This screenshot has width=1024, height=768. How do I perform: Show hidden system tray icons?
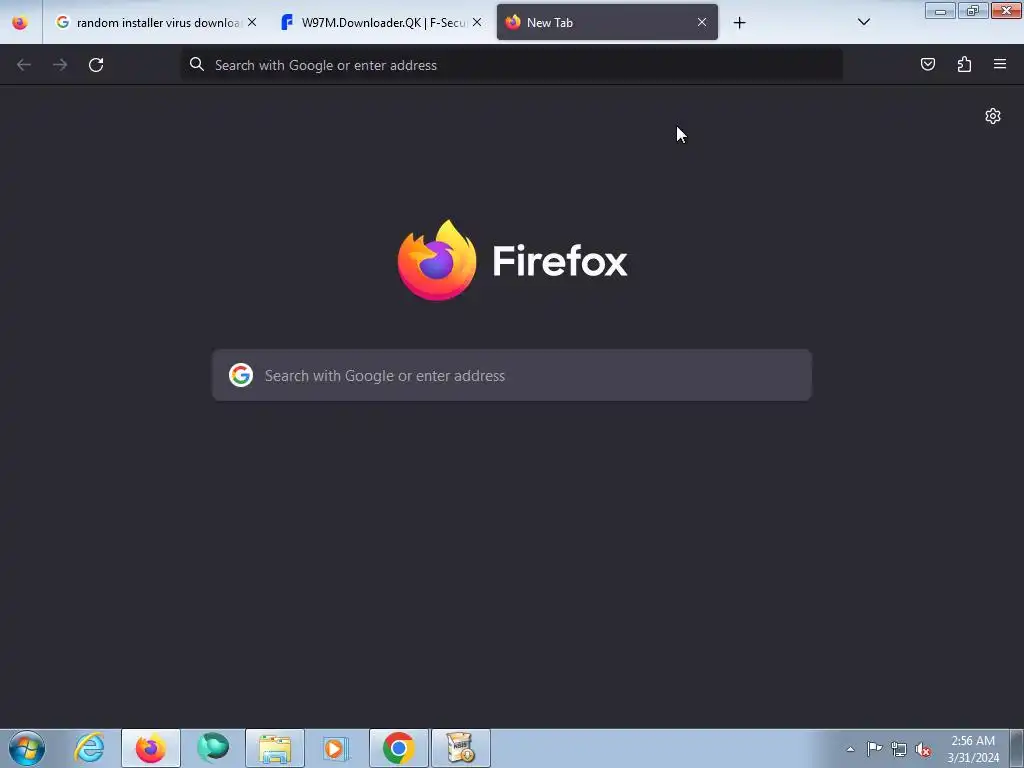(850, 749)
